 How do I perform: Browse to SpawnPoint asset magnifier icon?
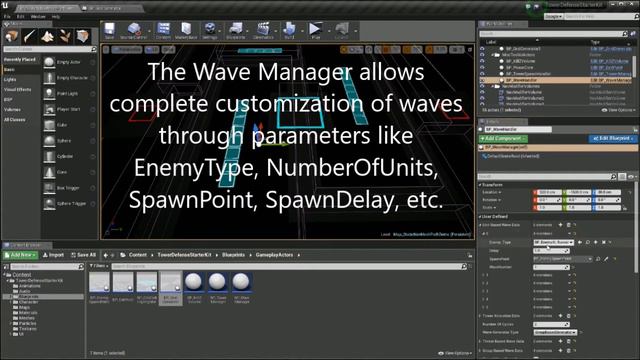pos(598,259)
